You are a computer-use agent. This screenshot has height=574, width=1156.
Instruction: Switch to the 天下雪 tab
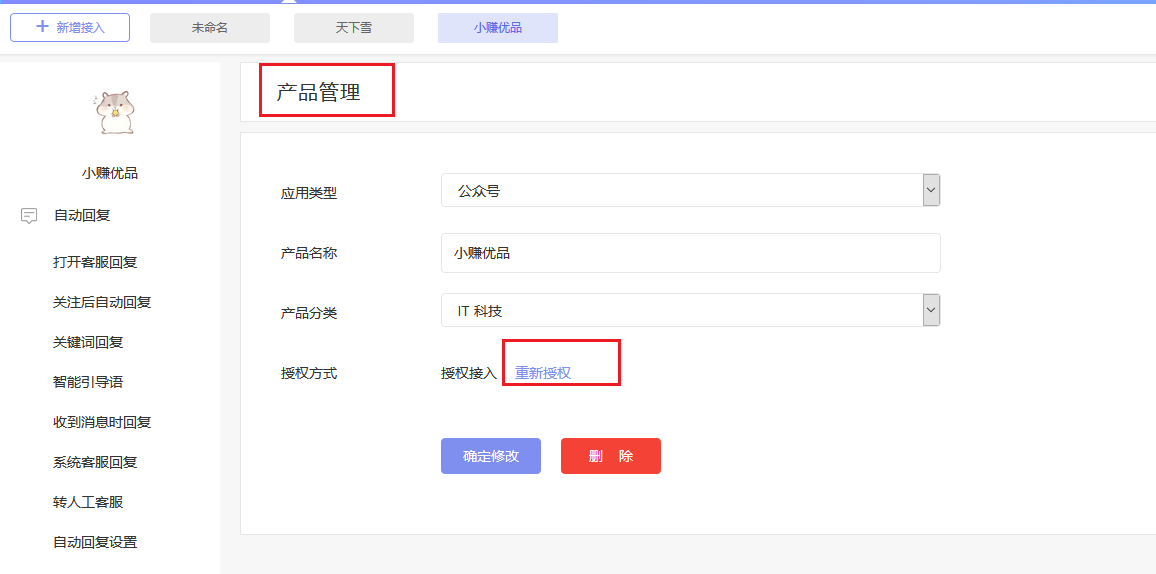[354, 28]
